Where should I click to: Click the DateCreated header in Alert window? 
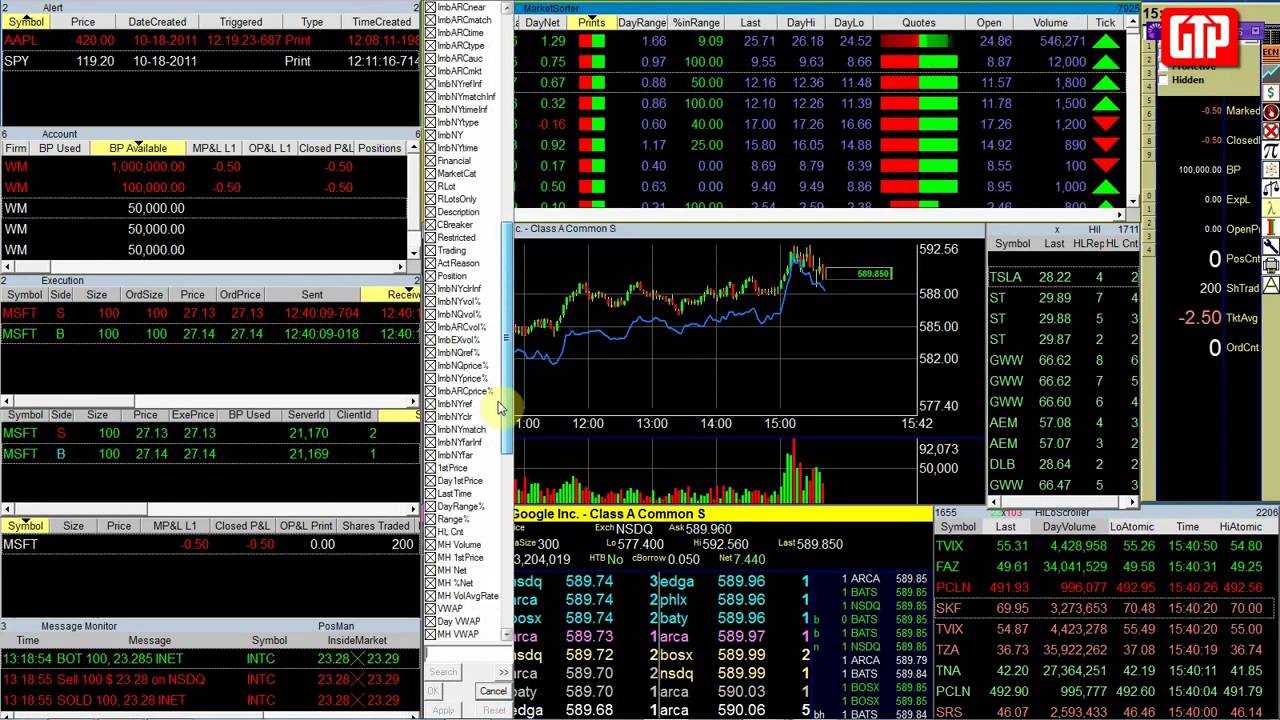tap(157, 22)
